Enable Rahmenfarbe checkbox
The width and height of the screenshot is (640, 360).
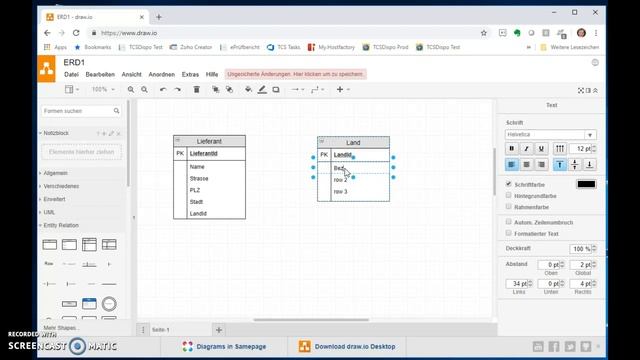tap(509, 207)
